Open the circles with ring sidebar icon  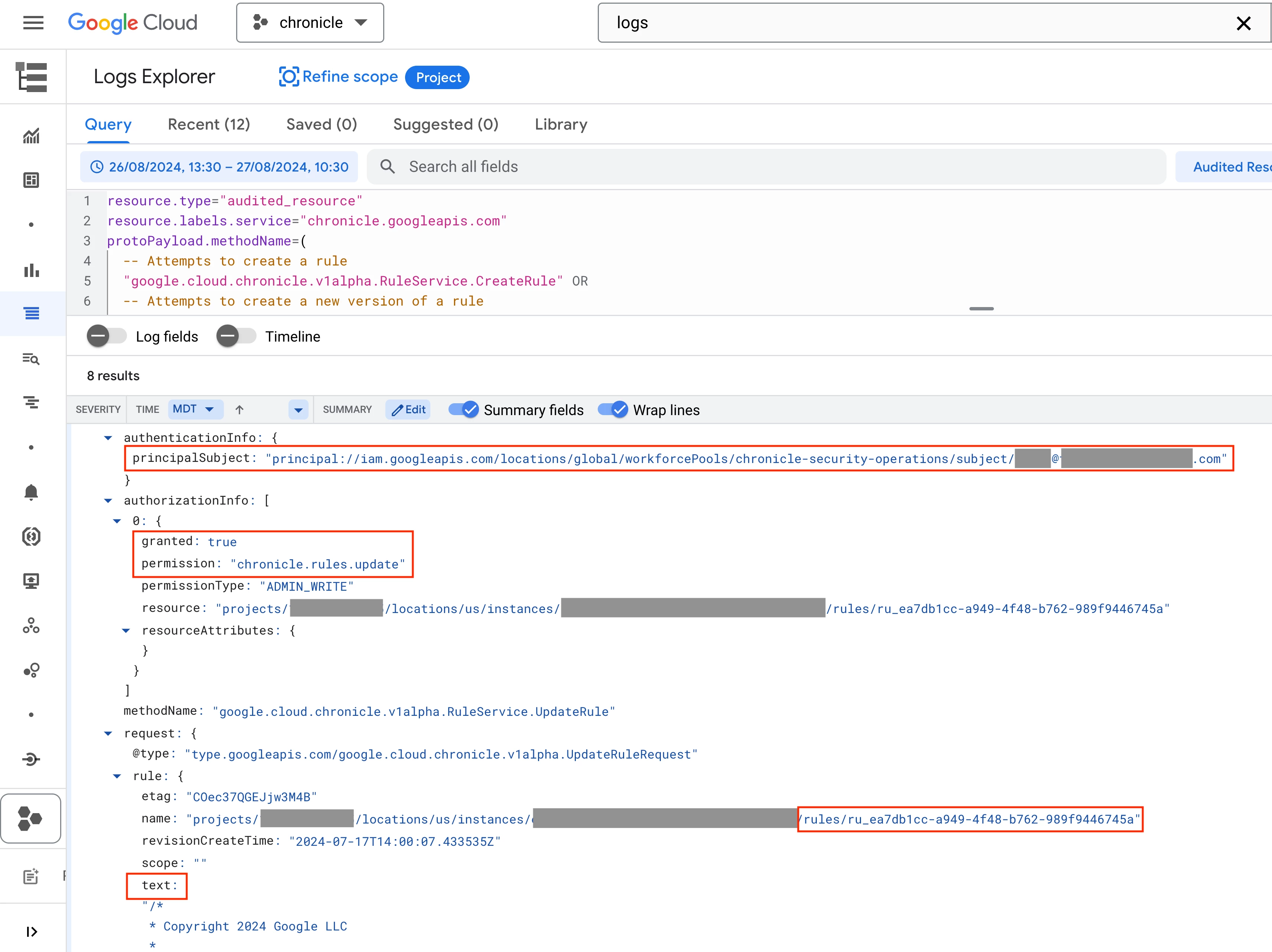(x=31, y=670)
